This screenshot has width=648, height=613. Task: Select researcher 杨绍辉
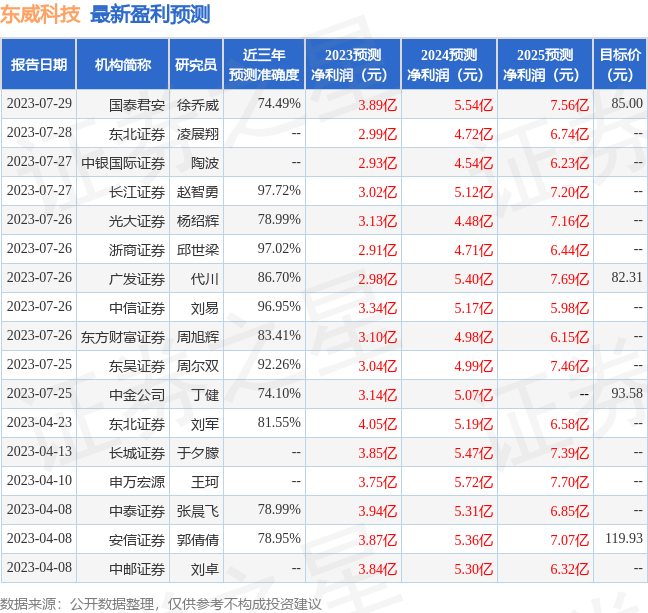pyautogui.click(x=198, y=221)
